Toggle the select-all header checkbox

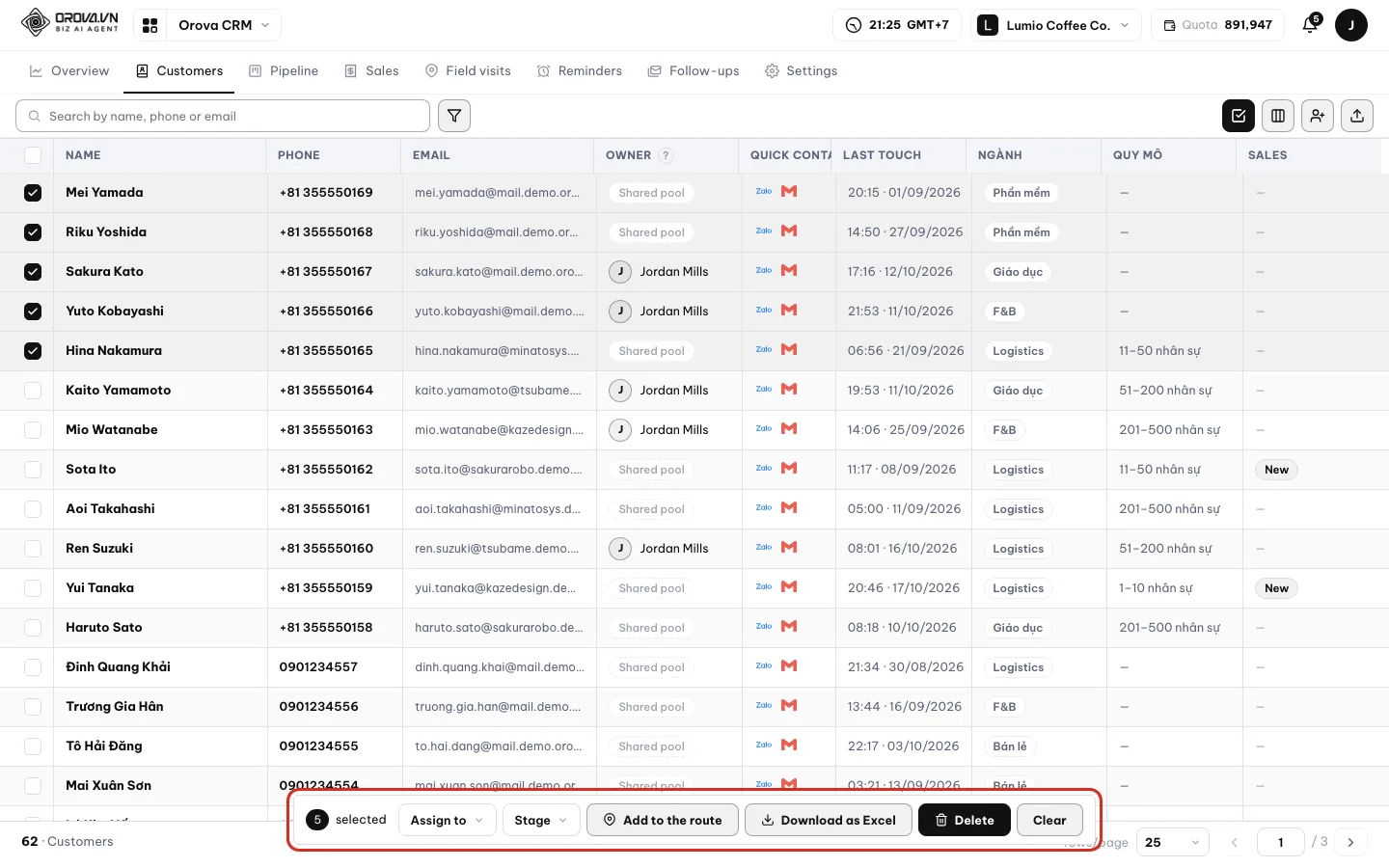pyautogui.click(x=33, y=155)
